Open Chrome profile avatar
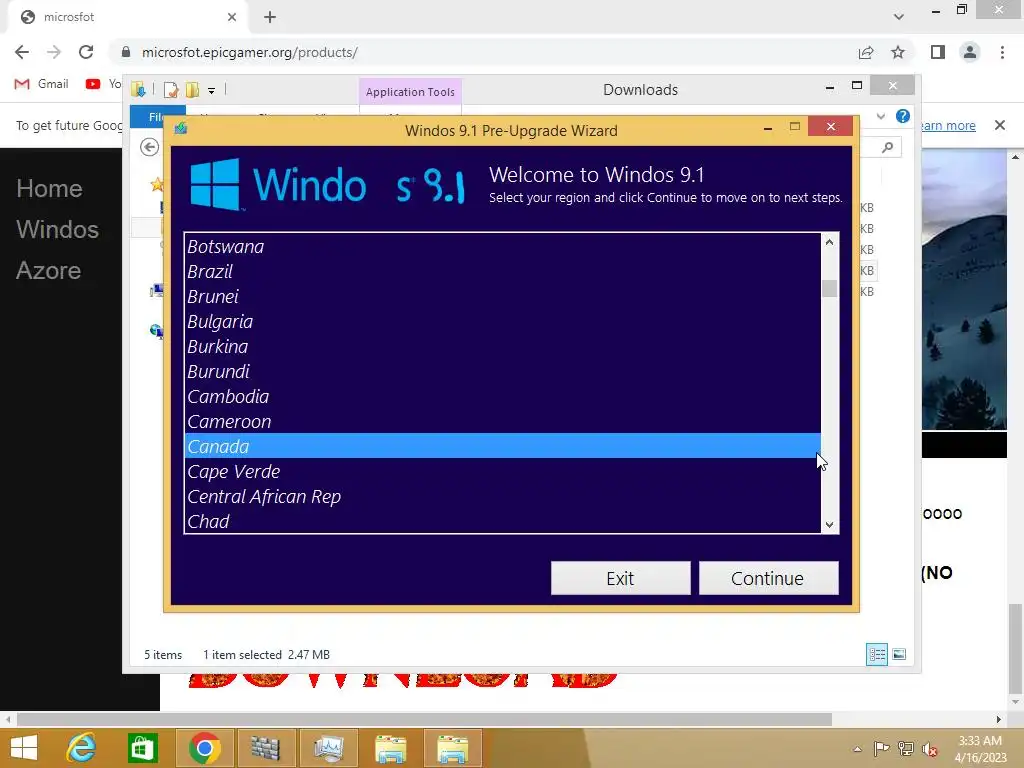The image size is (1024, 768). (970, 52)
